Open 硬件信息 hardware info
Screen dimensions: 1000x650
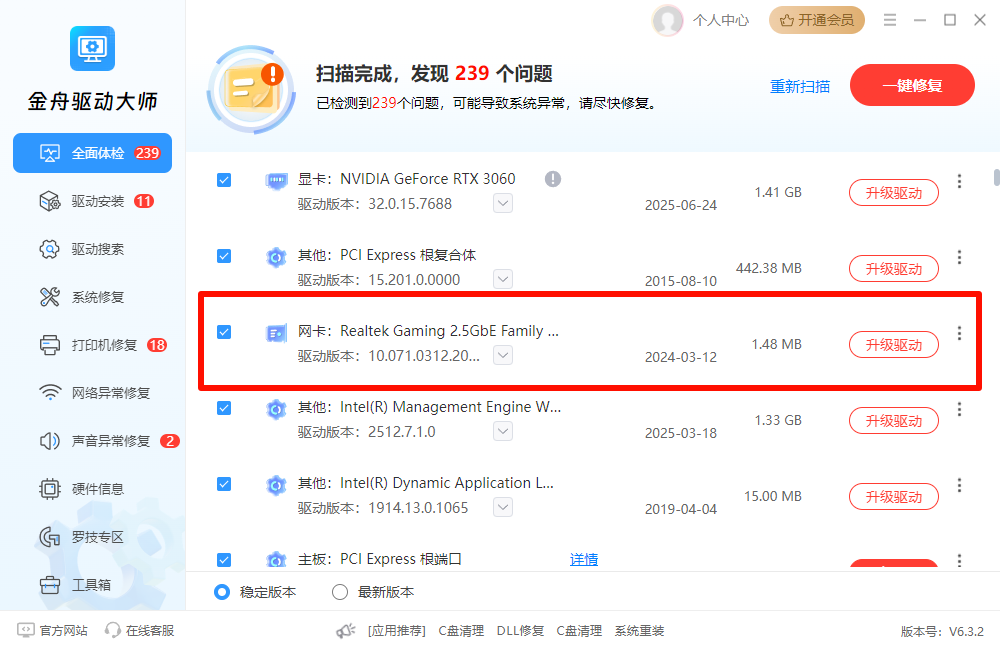(82, 489)
